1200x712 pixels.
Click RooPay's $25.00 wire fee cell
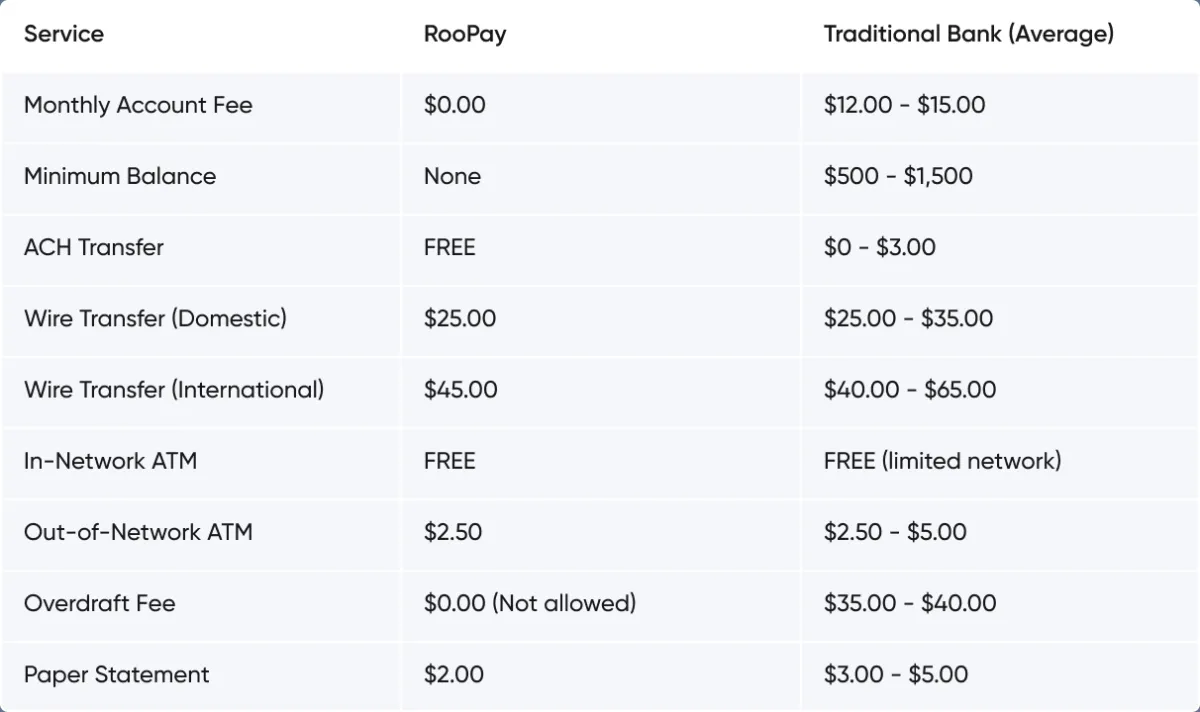point(460,318)
